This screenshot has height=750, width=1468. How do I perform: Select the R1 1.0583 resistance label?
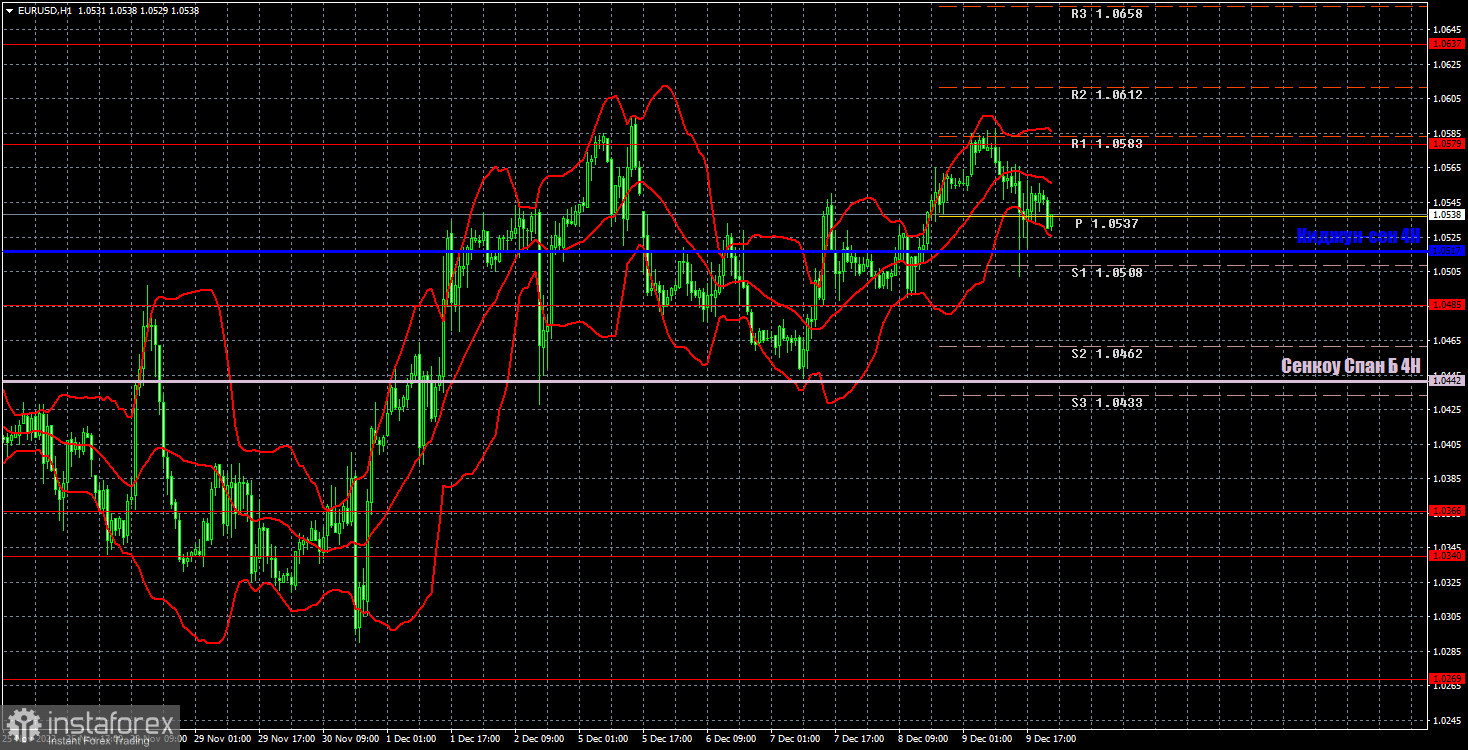[x=1106, y=144]
